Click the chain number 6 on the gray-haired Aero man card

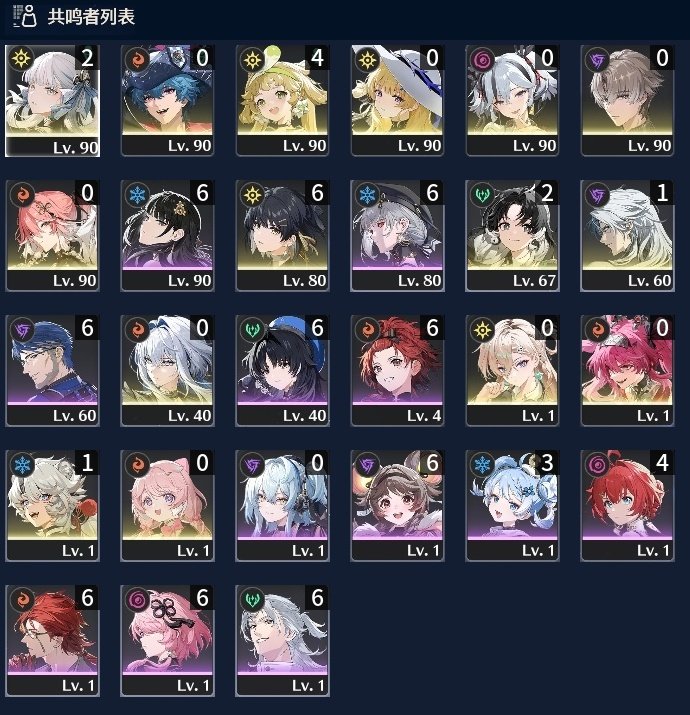coord(317,598)
